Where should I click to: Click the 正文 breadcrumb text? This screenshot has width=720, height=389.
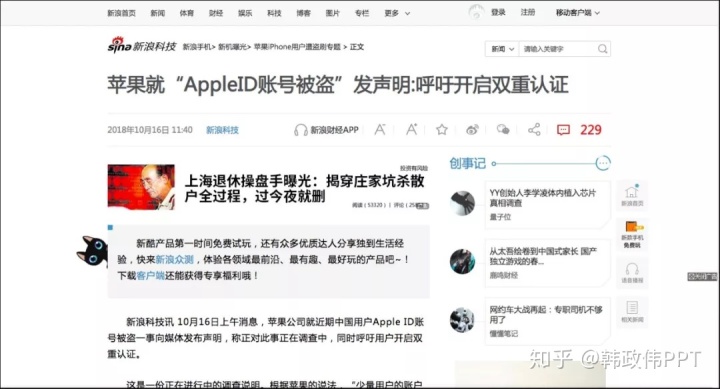[357, 47]
